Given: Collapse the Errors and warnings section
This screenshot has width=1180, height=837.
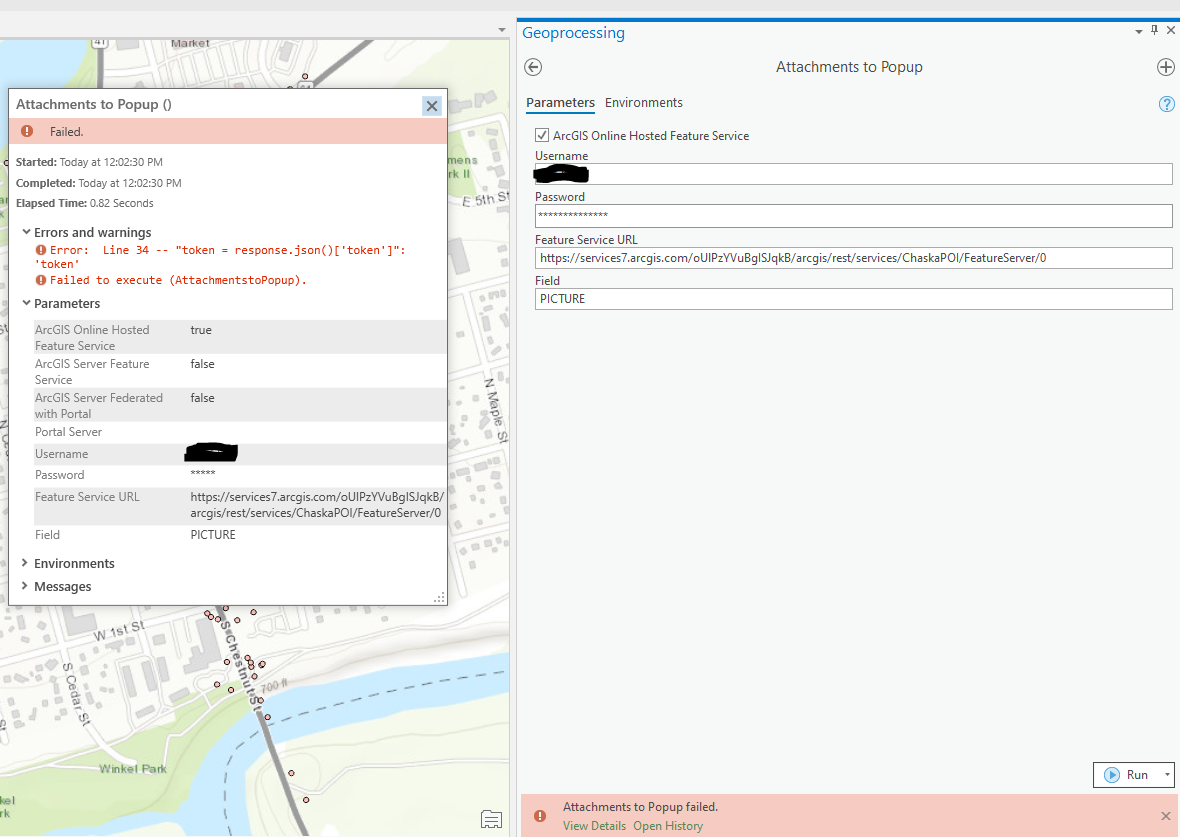Looking at the screenshot, I should click(x=24, y=232).
